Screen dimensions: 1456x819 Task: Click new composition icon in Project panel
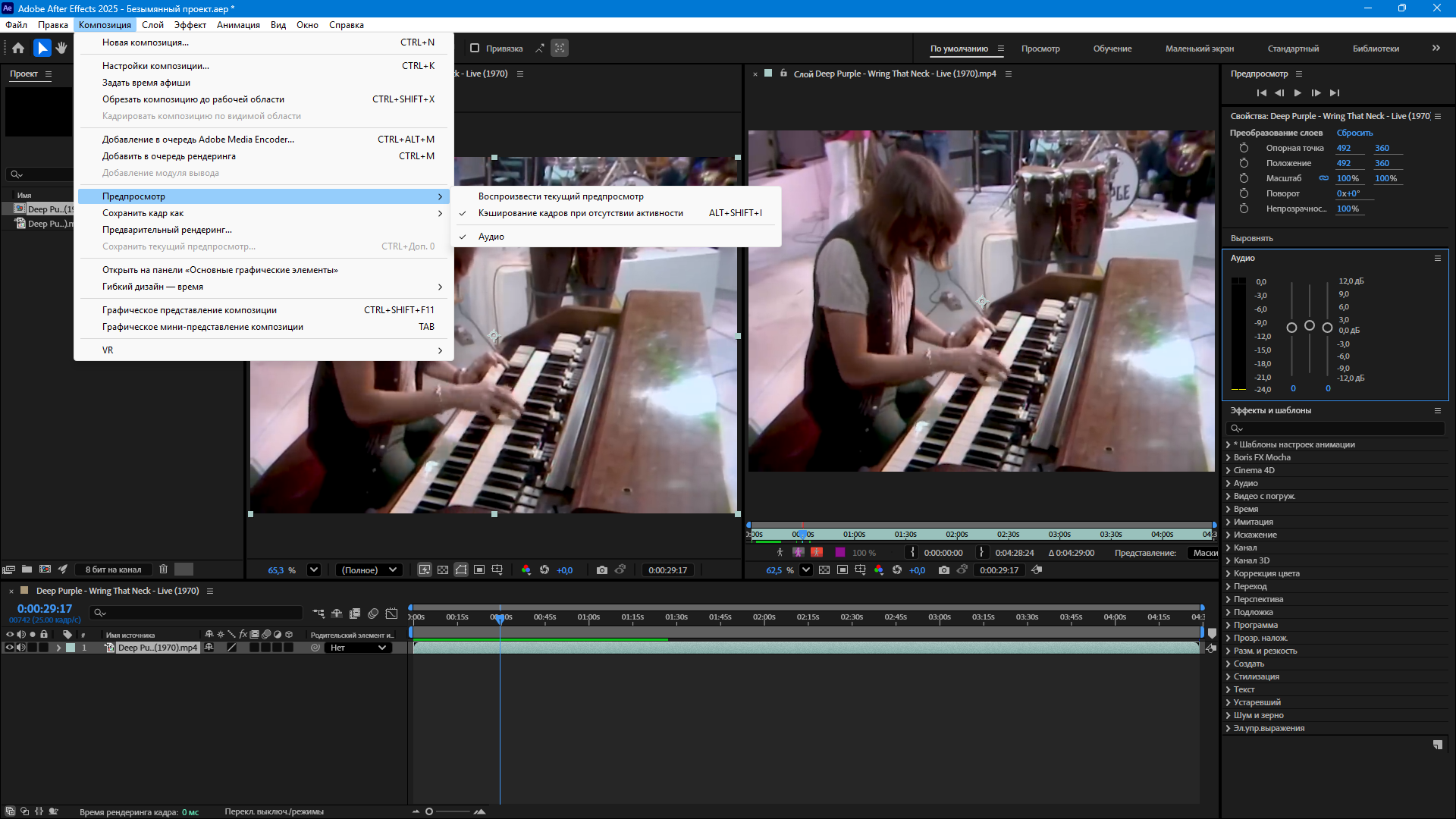45,570
